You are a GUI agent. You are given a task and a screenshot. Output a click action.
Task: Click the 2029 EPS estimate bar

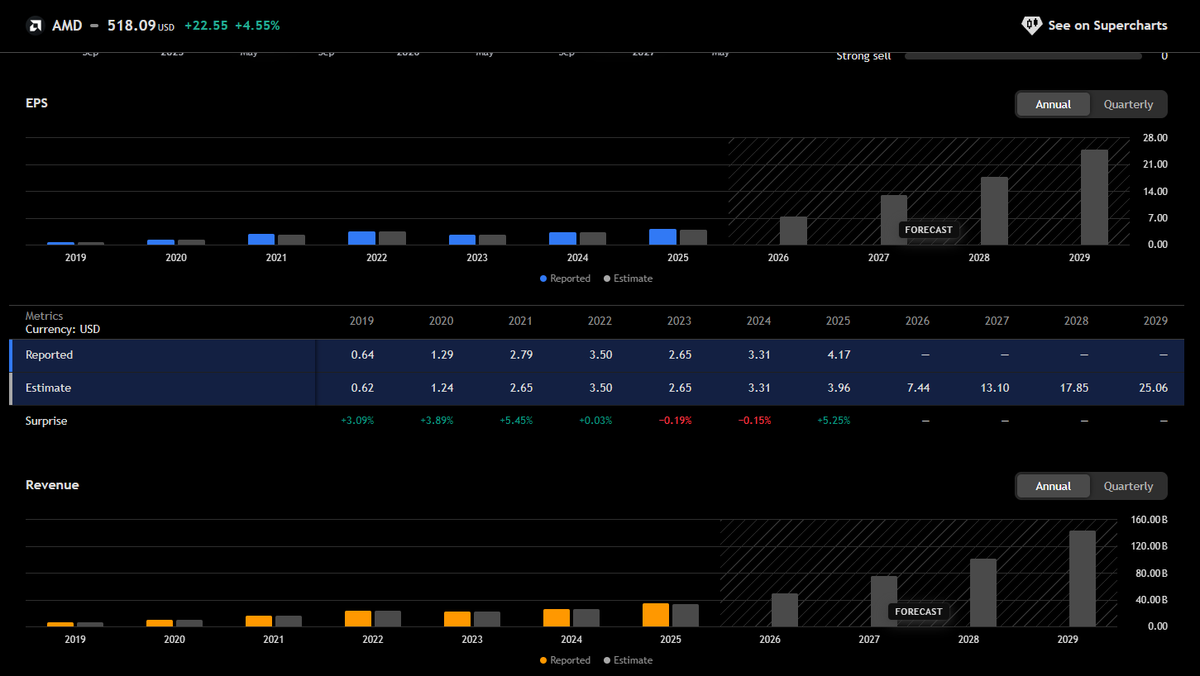(1094, 197)
